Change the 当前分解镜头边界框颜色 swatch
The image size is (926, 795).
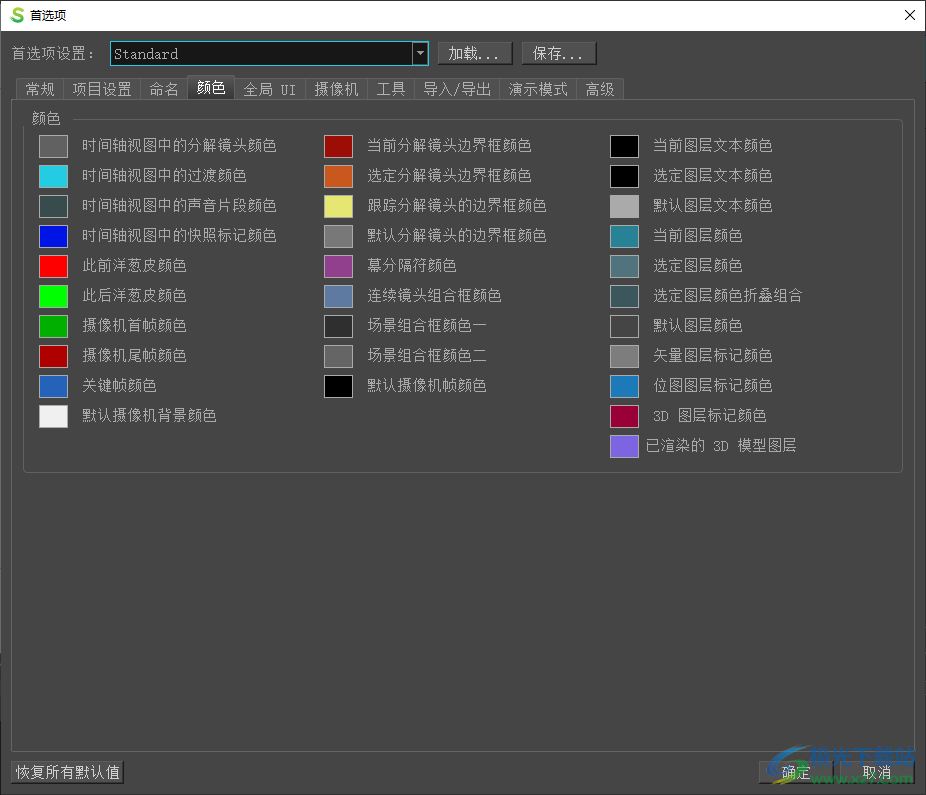tap(338, 146)
